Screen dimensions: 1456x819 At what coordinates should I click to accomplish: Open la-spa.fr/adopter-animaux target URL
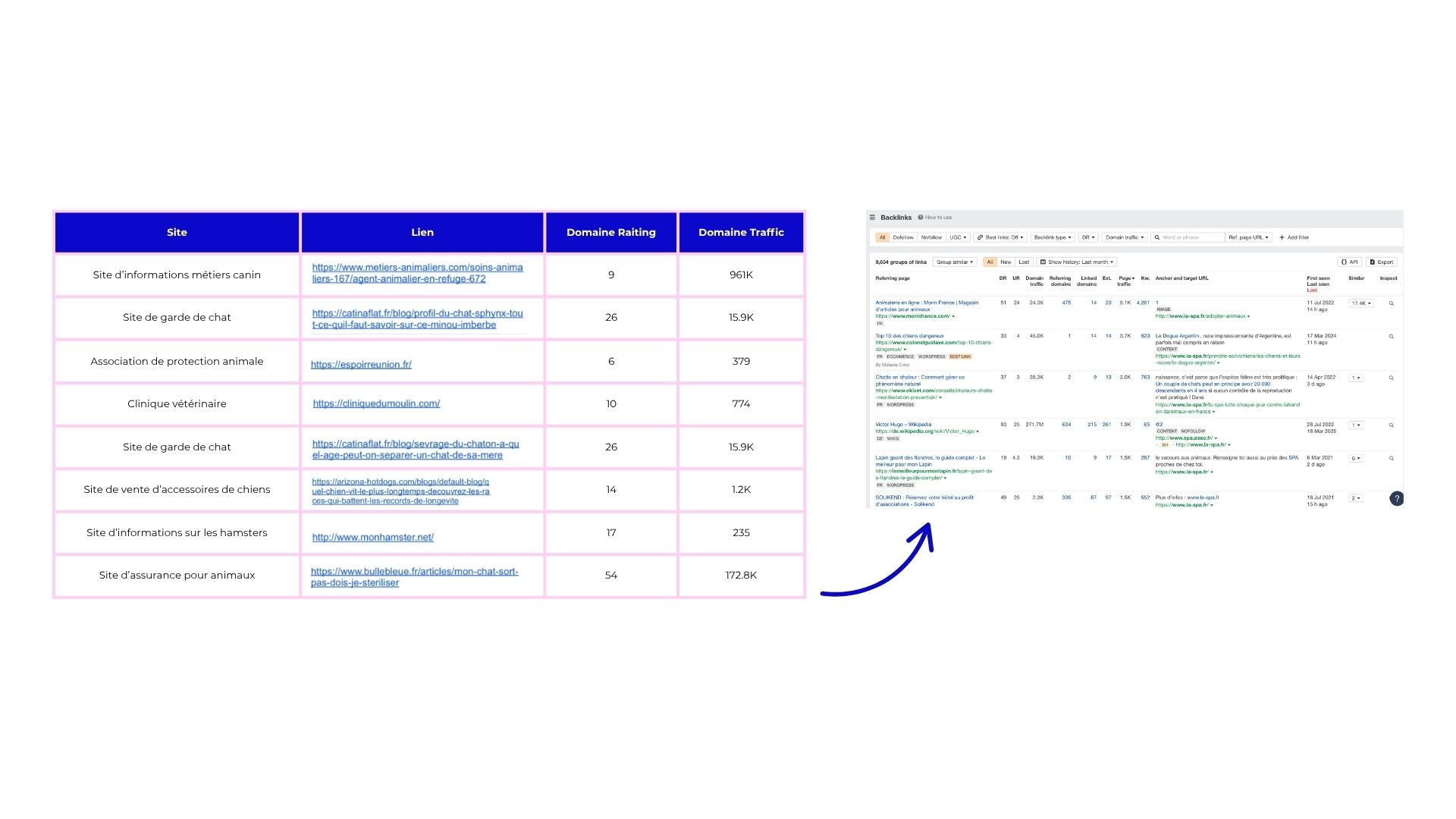point(1200,316)
